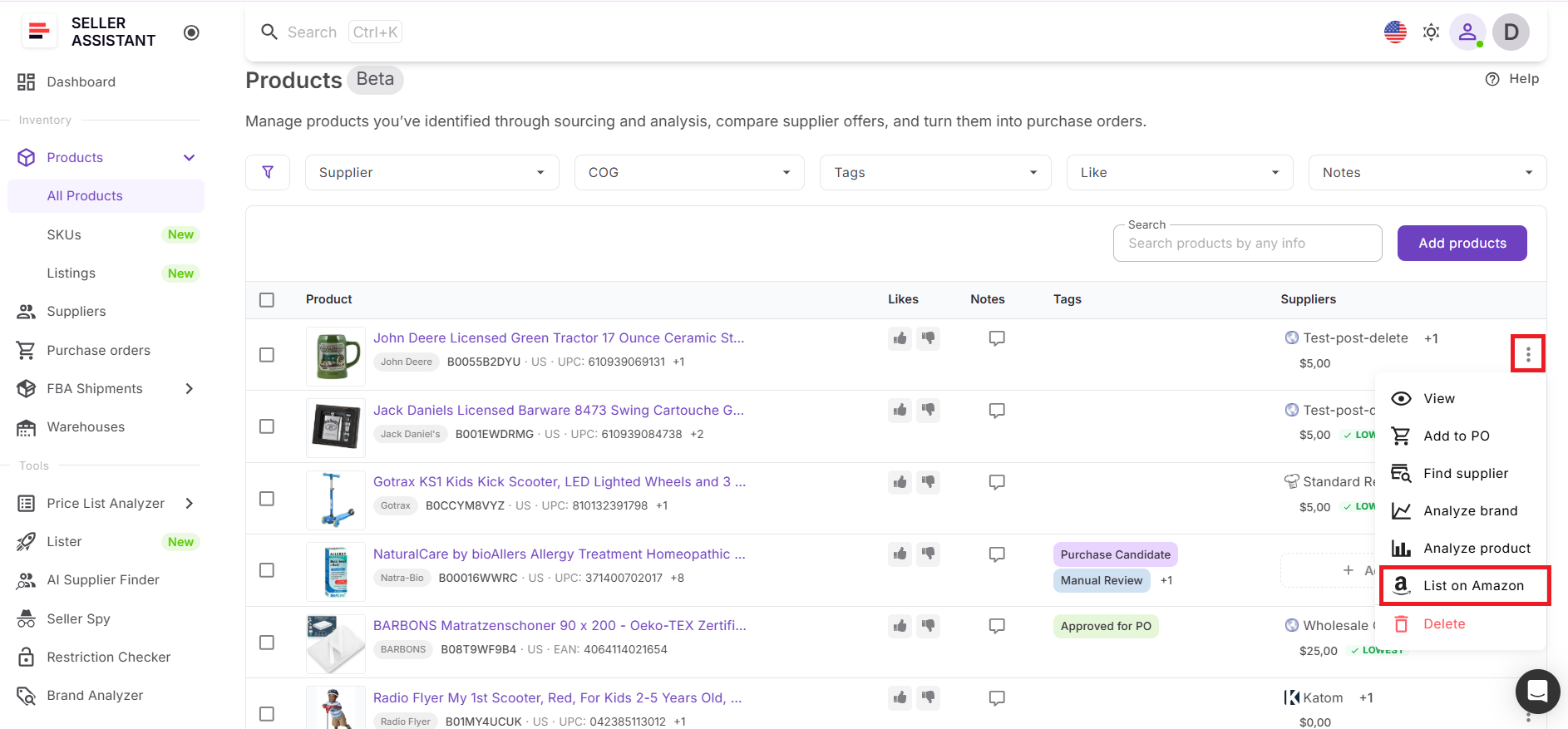The image size is (1568, 729).
Task: Open the US flag marketplace selector
Action: pos(1395,32)
